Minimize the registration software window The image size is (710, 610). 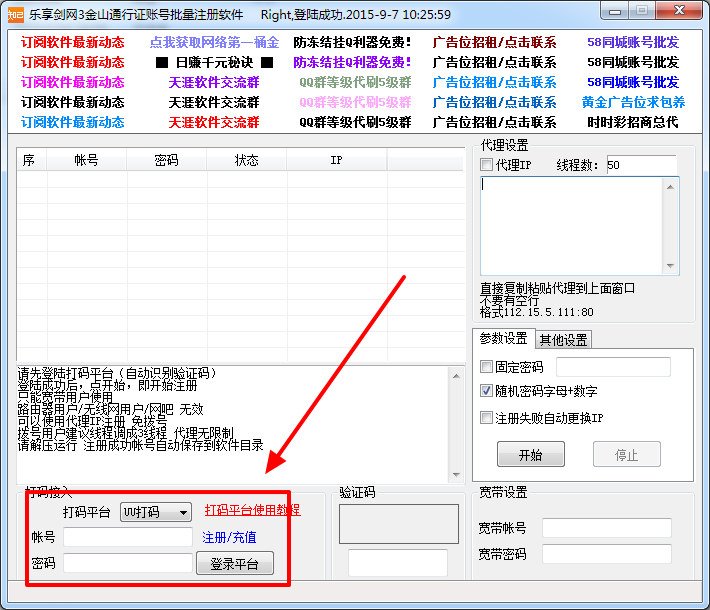coord(614,11)
